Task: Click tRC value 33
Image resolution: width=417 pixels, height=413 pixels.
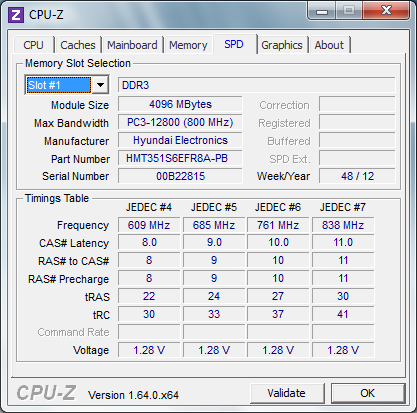Action: [x=214, y=314]
